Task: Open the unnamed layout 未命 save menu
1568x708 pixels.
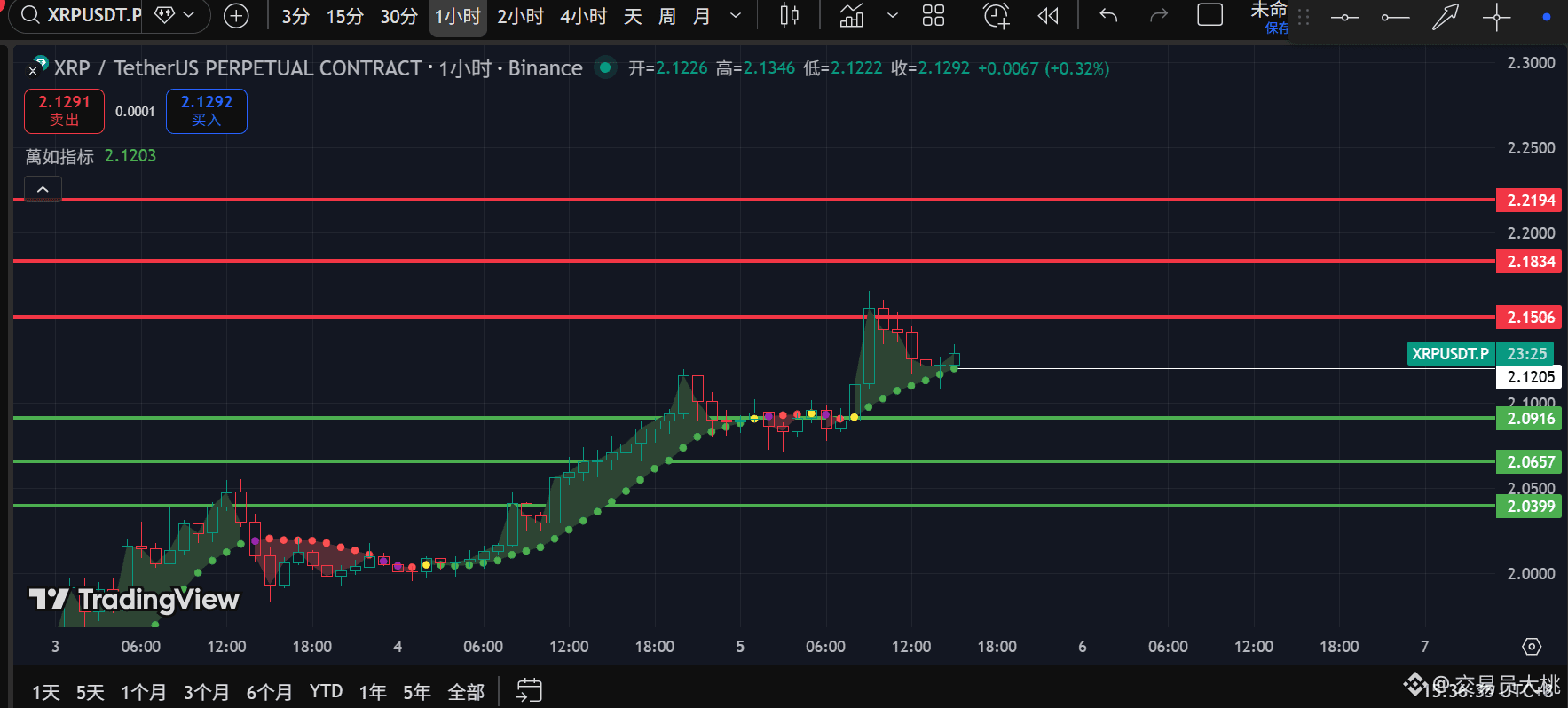Action: pyautogui.click(x=1269, y=17)
